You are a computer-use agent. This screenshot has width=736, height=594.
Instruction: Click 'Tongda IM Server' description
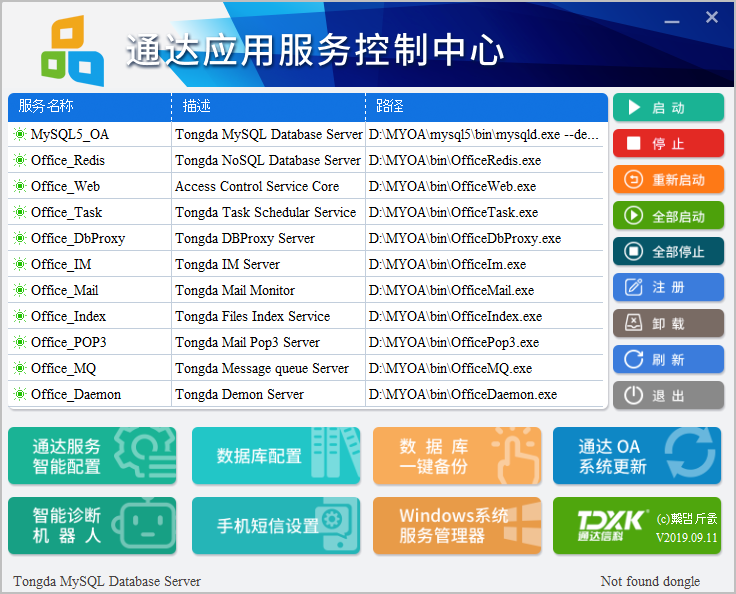(x=228, y=264)
